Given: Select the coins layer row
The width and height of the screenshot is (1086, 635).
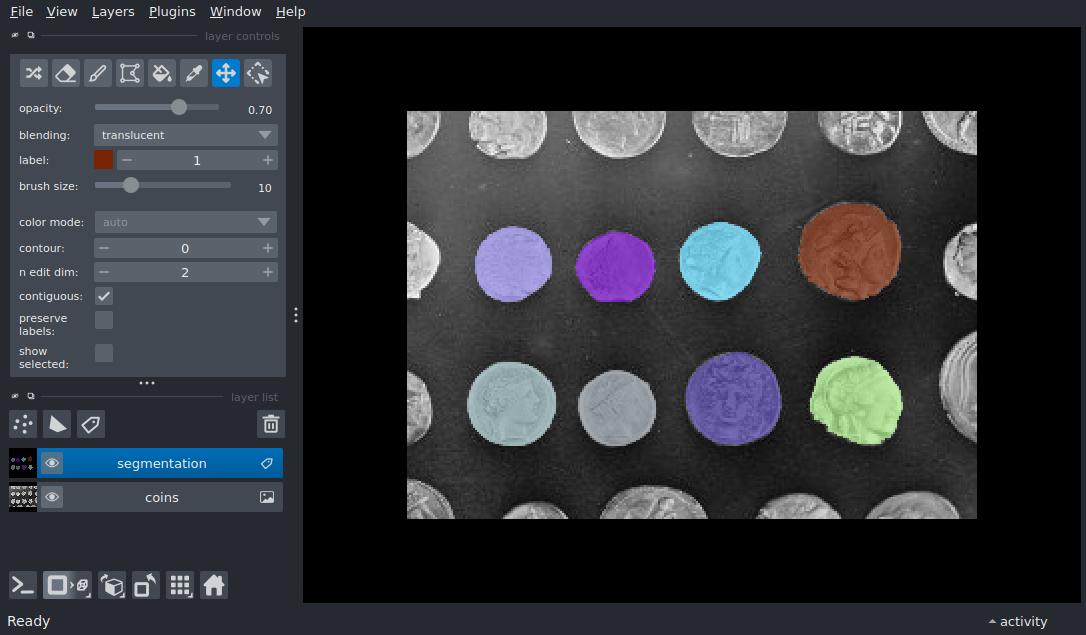Looking at the screenshot, I should click(145, 497).
